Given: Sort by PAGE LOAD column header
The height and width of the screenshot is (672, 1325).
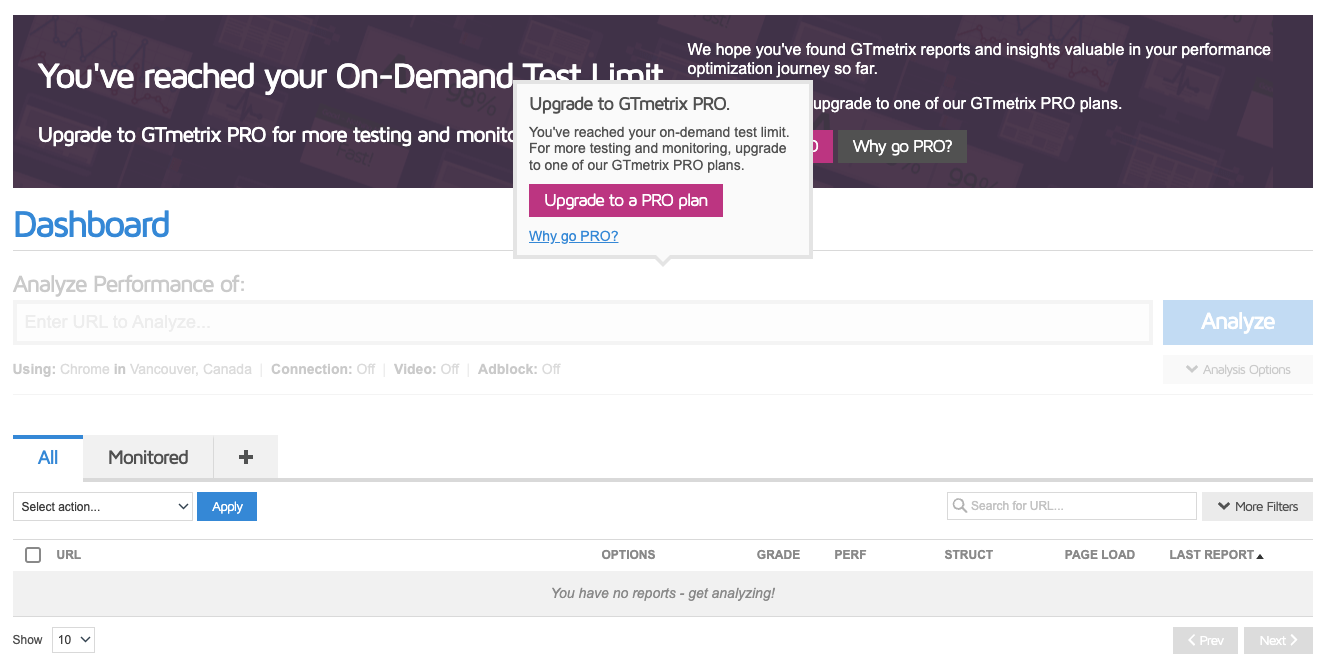Looking at the screenshot, I should 1099,555.
